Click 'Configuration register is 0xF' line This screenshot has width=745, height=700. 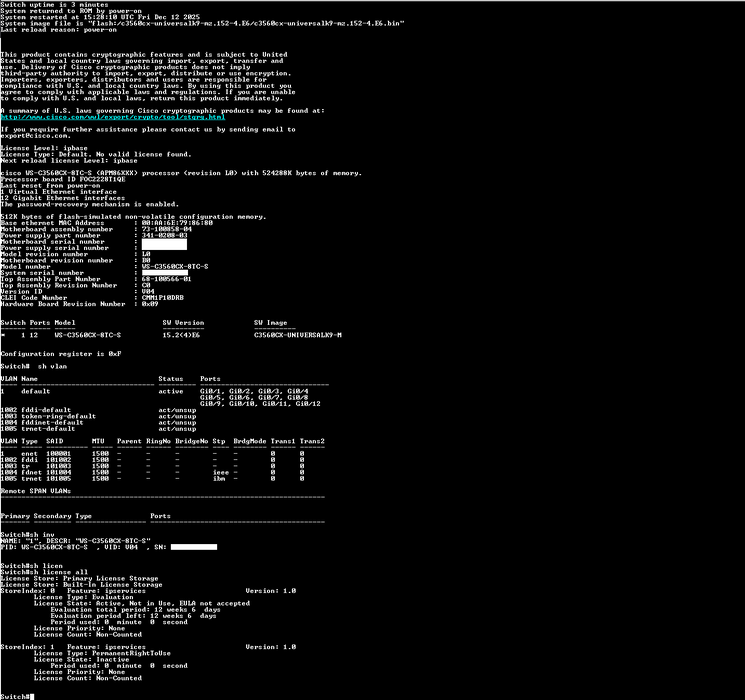(61, 354)
